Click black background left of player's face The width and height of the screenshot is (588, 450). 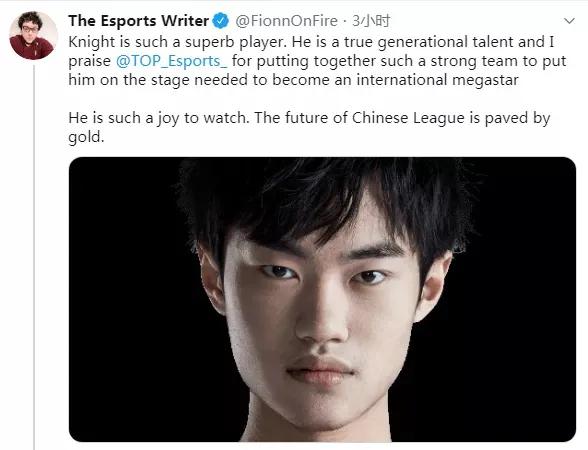(x=128, y=300)
